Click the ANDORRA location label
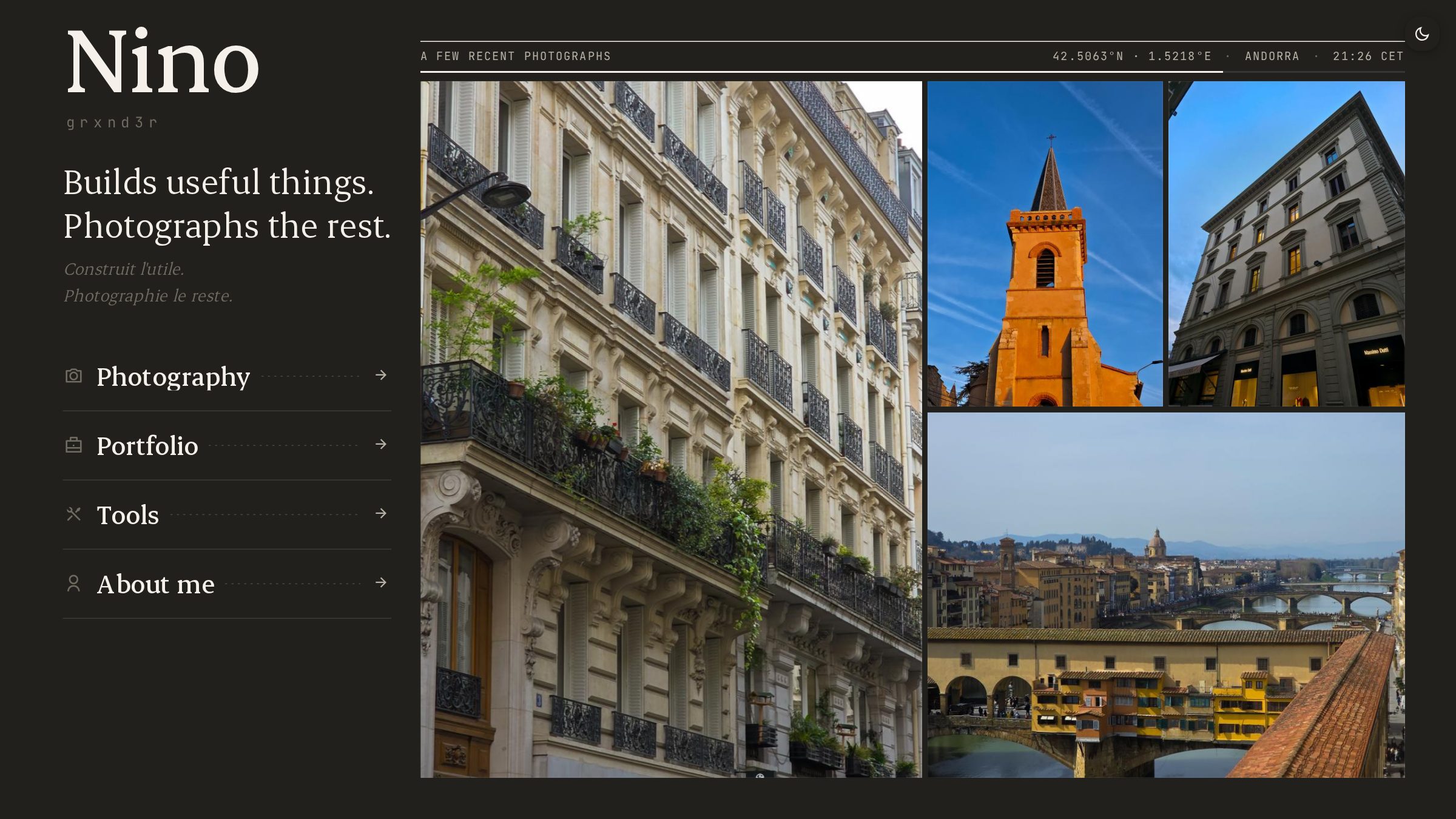Screen dimensions: 1456x819 [1272, 56]
